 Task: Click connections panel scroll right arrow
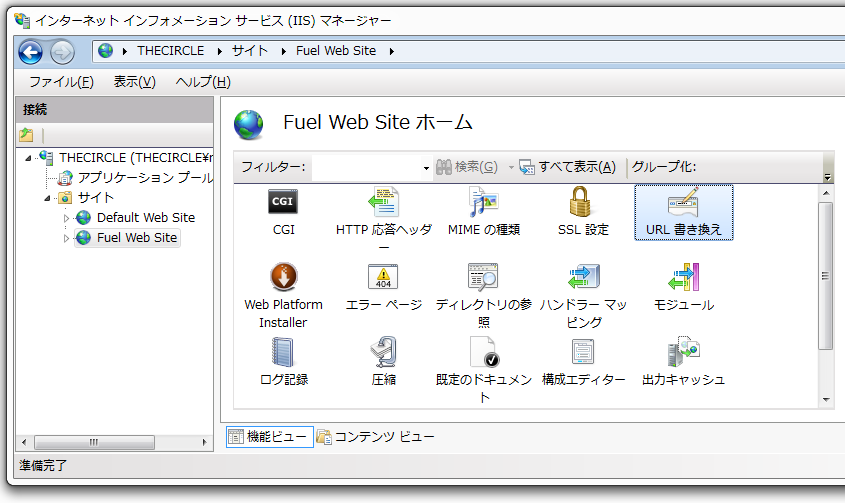[x=204, y=443]
